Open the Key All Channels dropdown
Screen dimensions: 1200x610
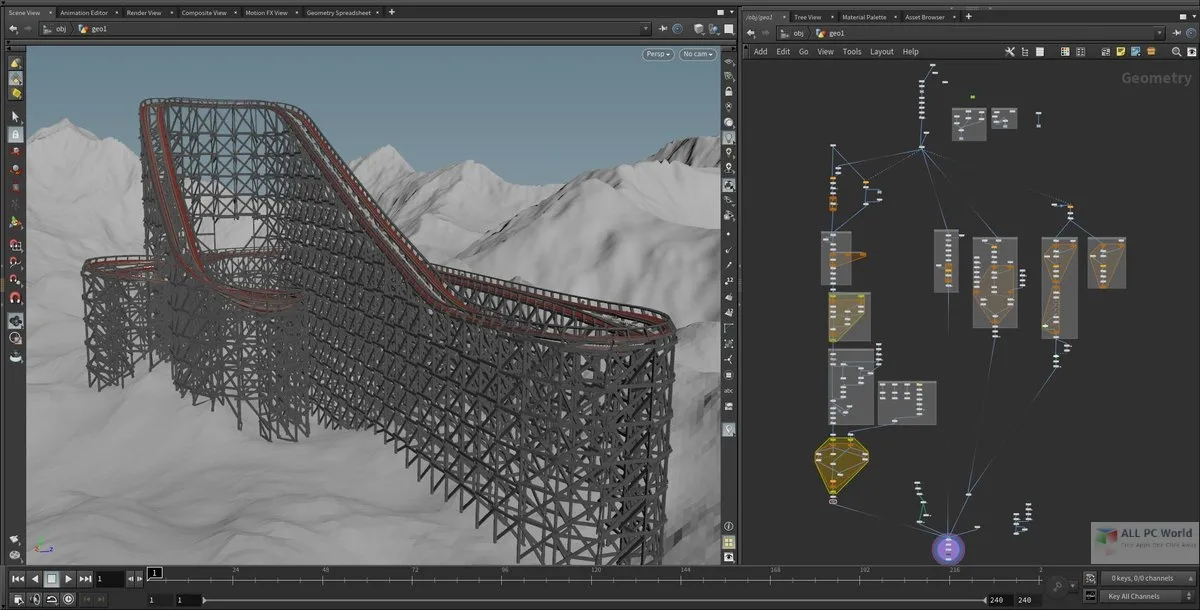tap(1145, 597)
